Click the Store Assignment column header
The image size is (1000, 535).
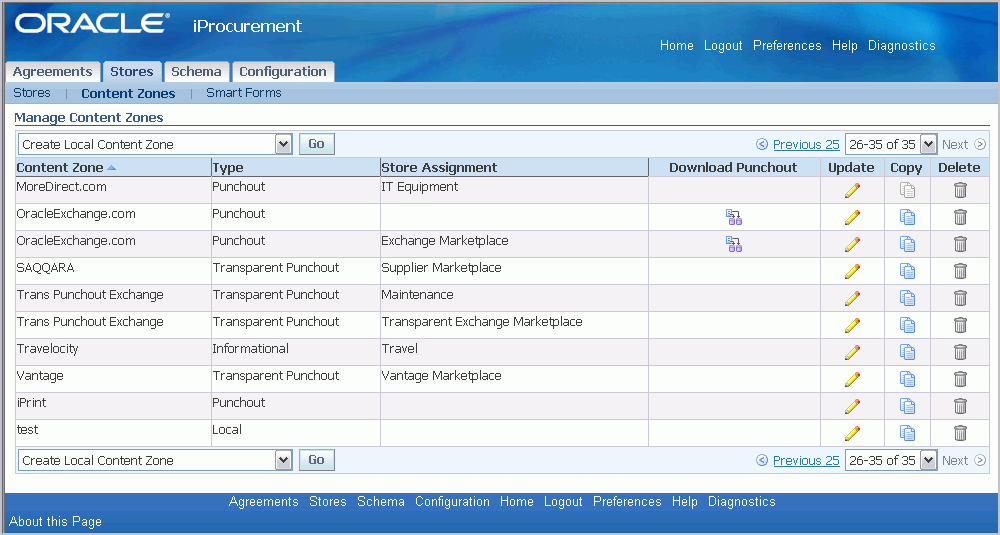coord(439,168)
